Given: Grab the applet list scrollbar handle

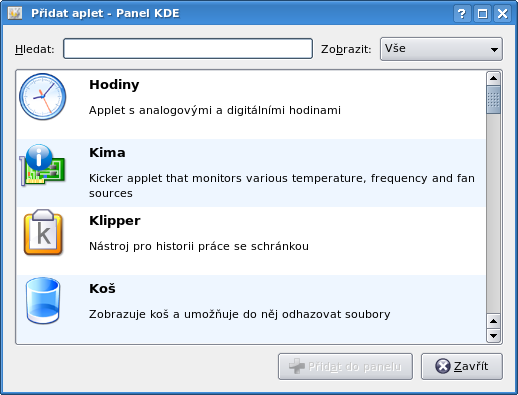Looking at the screenshot, I should 493,100.
